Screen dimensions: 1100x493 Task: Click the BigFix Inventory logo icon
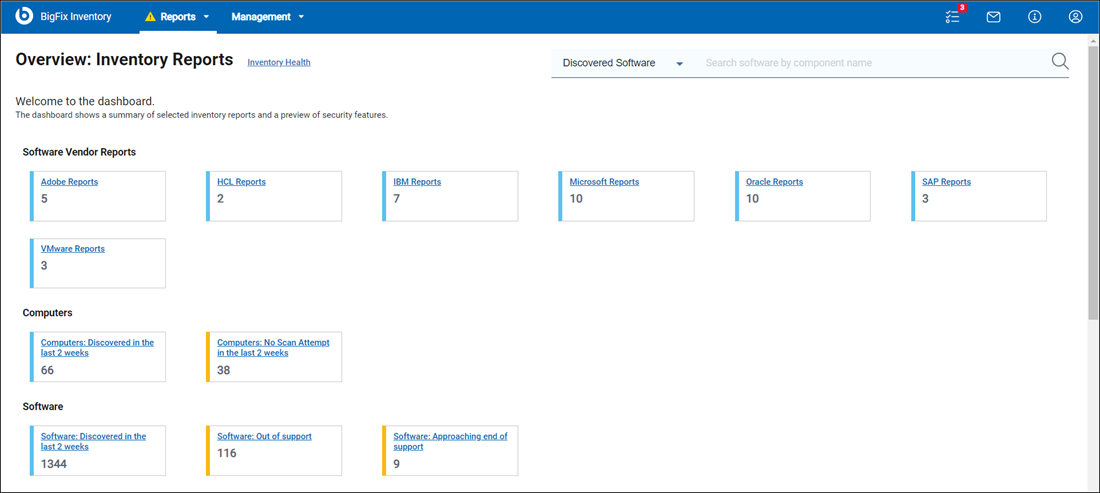pos(25,16)
